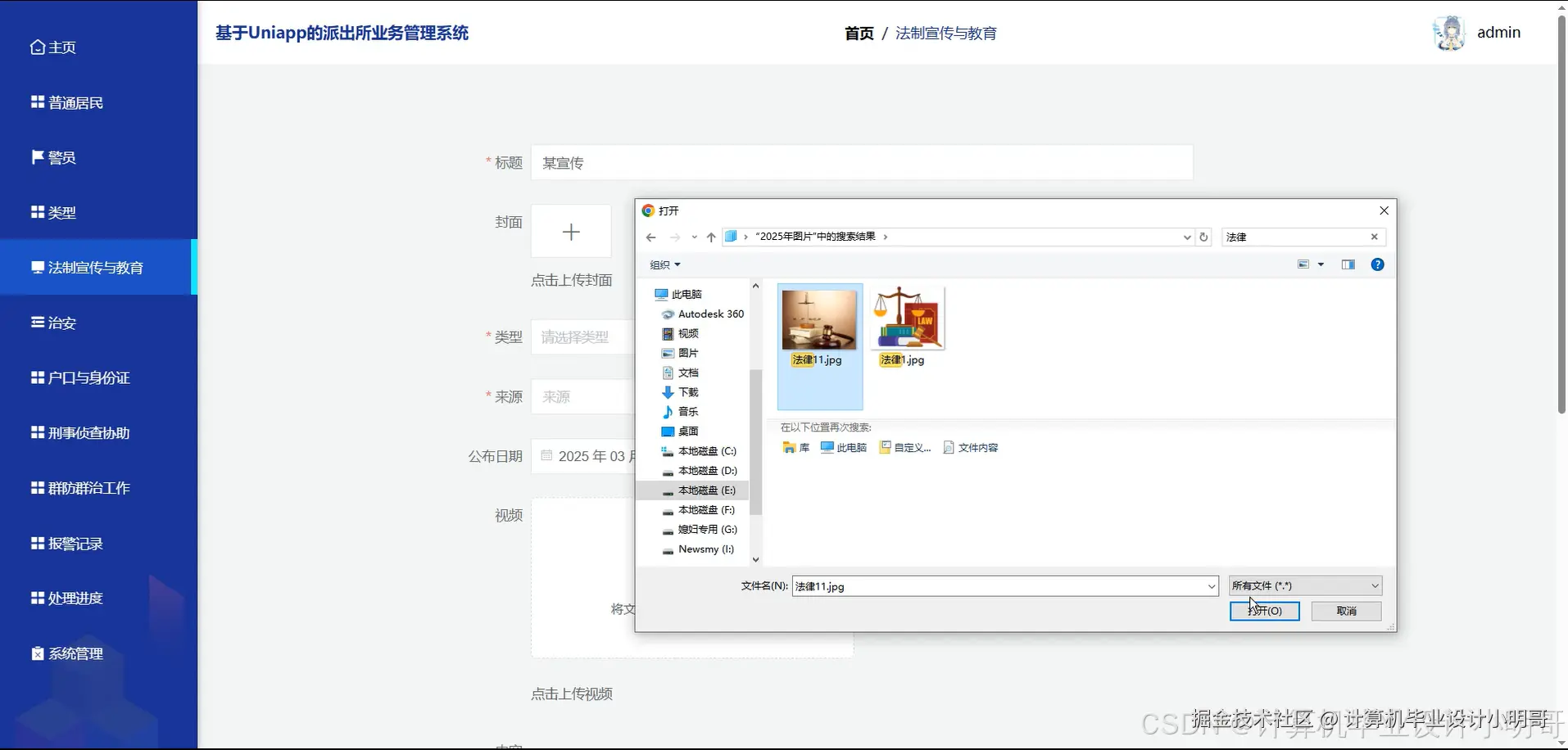Image resolution: width=1568 pixels, height=750 pixels.
Task: Select the 法律1.jpg thumbnail
Action: tap(907, 319)
